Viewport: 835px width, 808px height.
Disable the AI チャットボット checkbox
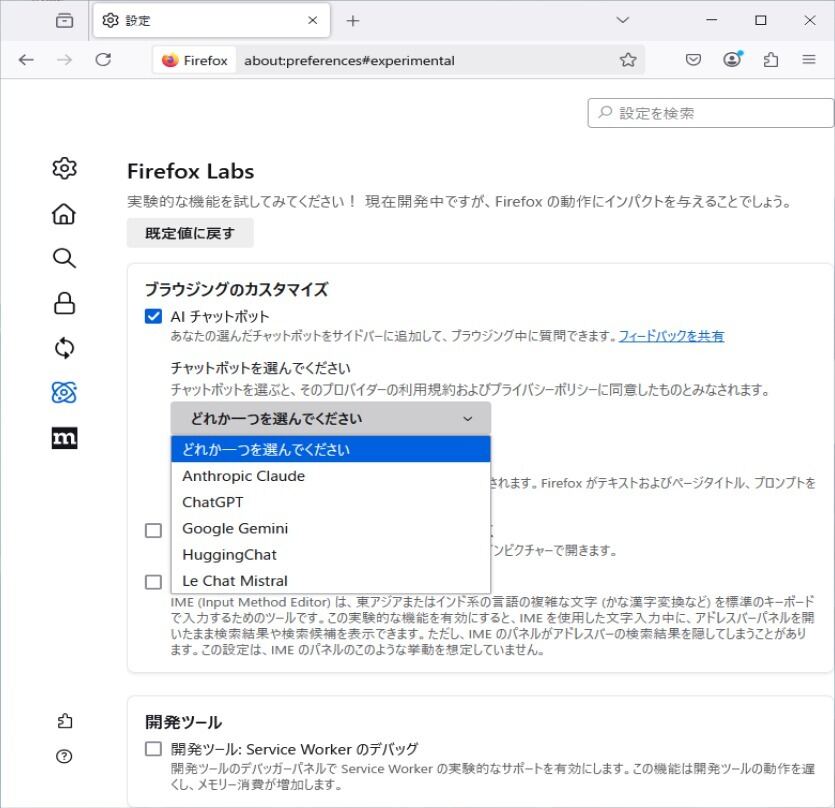[151, 314]
